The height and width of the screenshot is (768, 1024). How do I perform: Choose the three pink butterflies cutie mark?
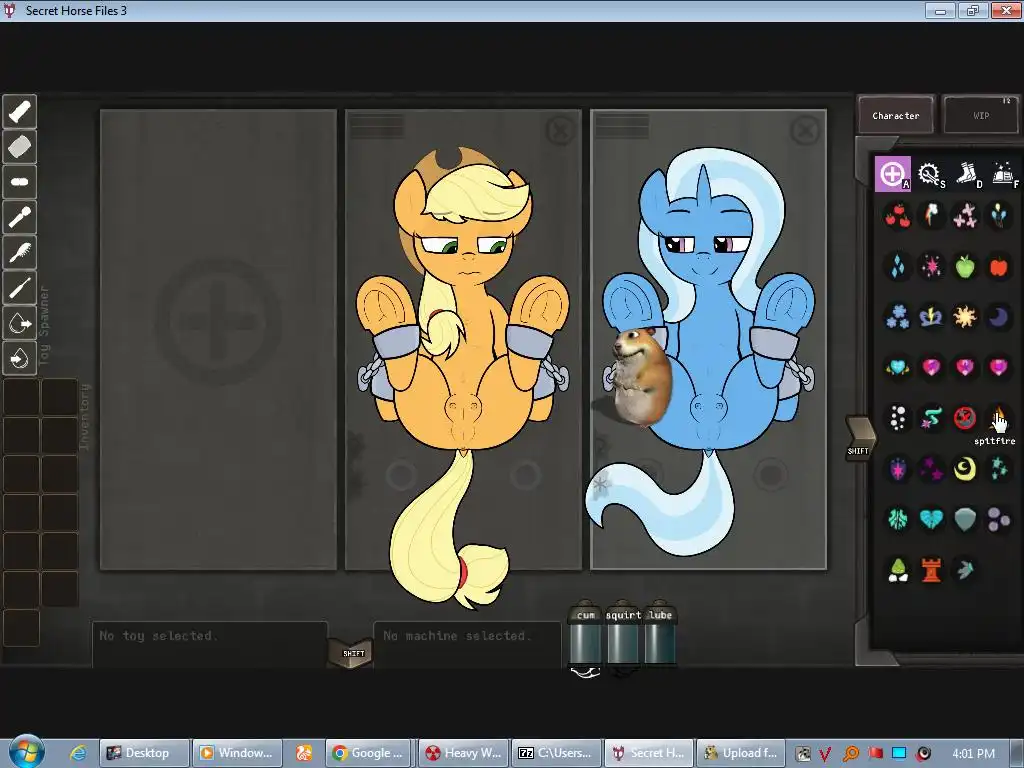[965, 216]
